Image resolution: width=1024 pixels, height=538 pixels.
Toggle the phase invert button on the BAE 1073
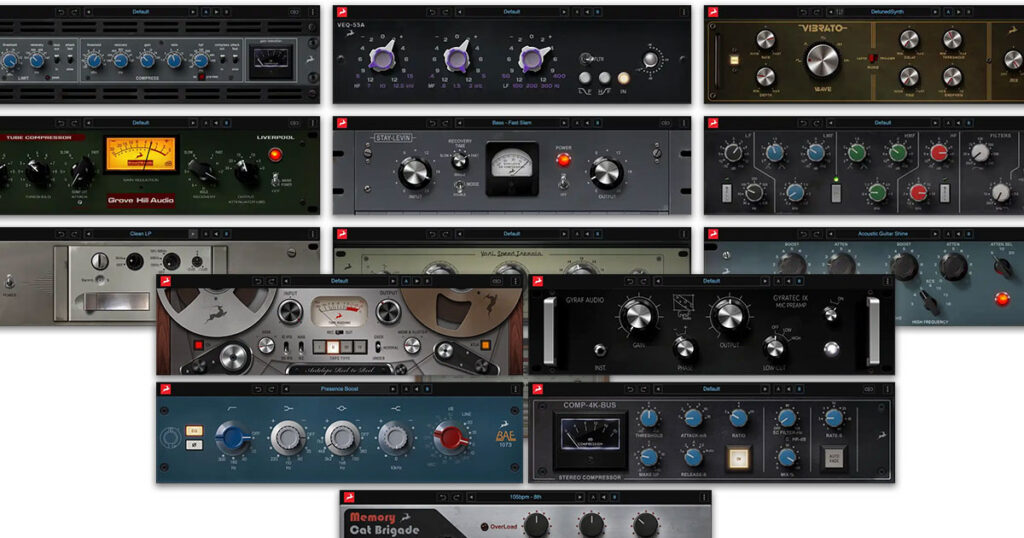click(x=194, y=445)
